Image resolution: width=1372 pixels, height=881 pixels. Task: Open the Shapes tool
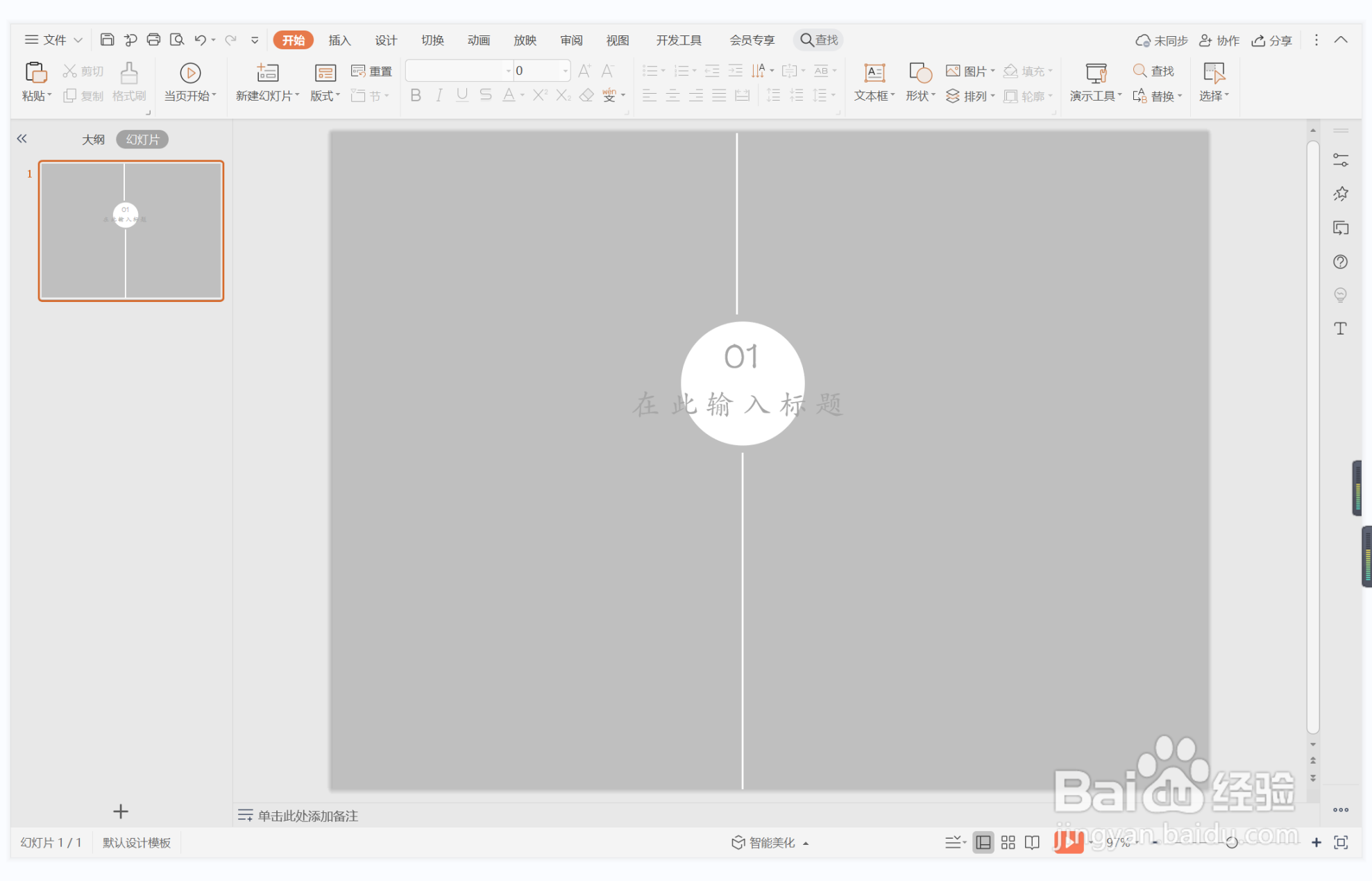click(x=920, y=73)
